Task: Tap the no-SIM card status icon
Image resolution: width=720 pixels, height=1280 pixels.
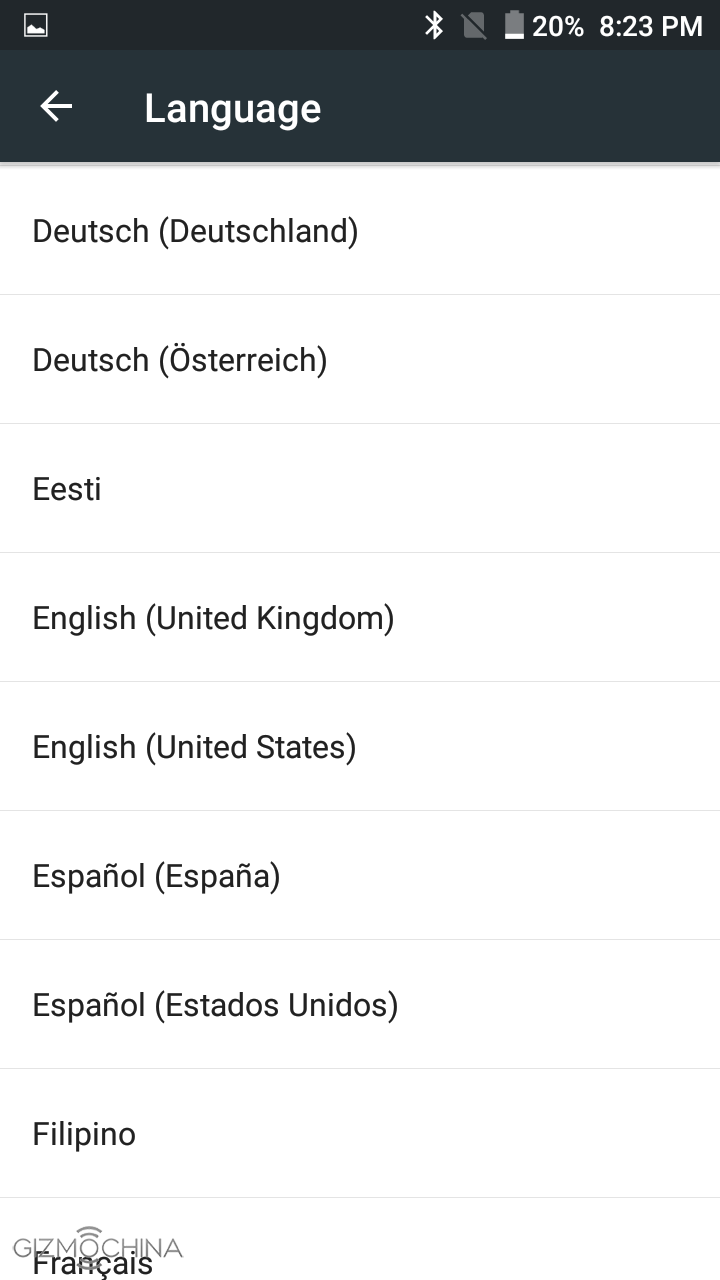Action: [474, 25]
